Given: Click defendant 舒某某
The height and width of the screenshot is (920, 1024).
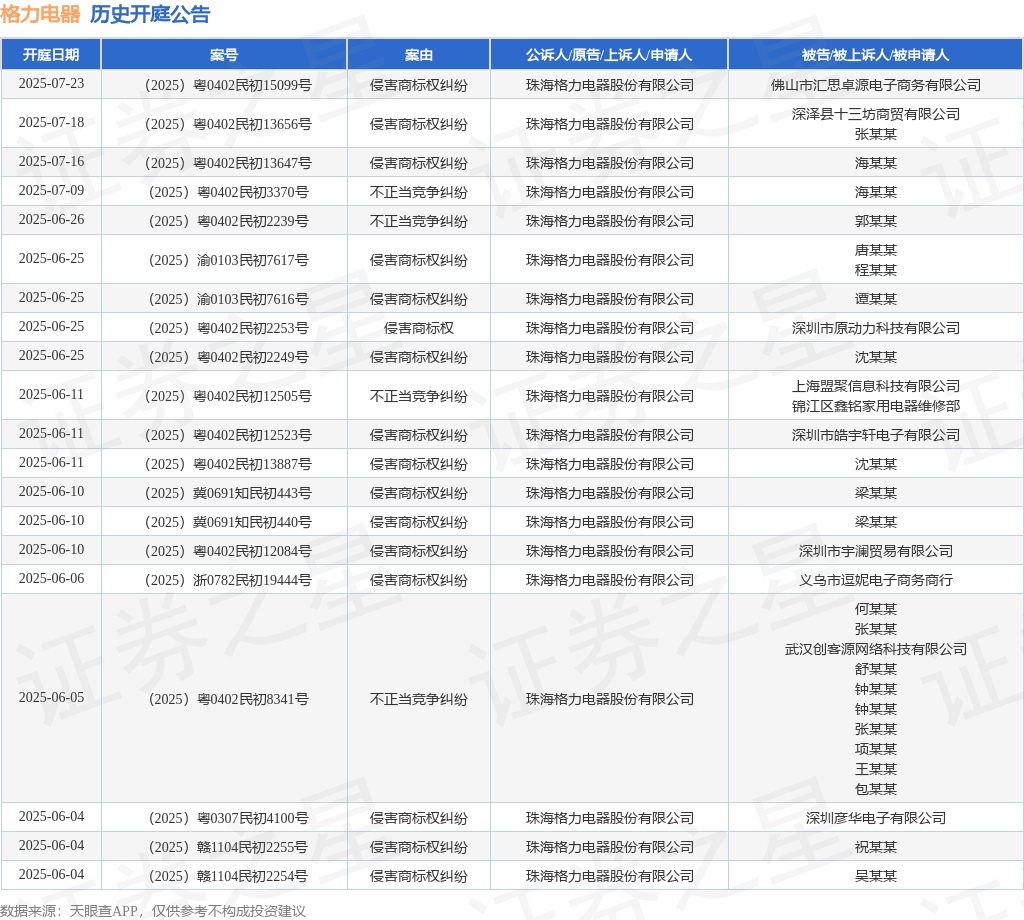Looking at the screenshot, I should [x=876, y=669].
